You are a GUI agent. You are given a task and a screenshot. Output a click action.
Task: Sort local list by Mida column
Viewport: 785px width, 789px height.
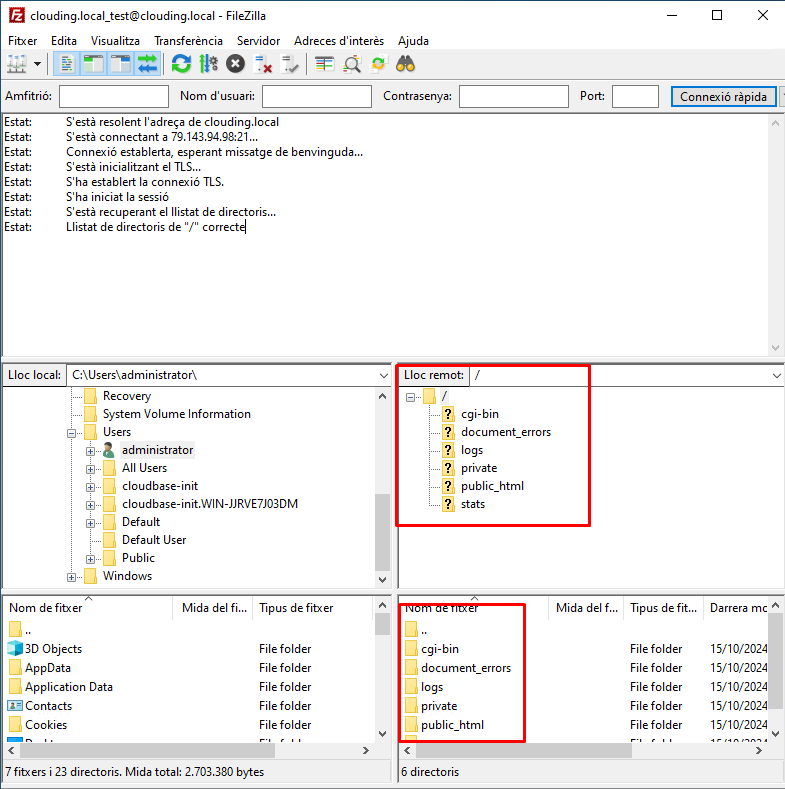[214, 608]
